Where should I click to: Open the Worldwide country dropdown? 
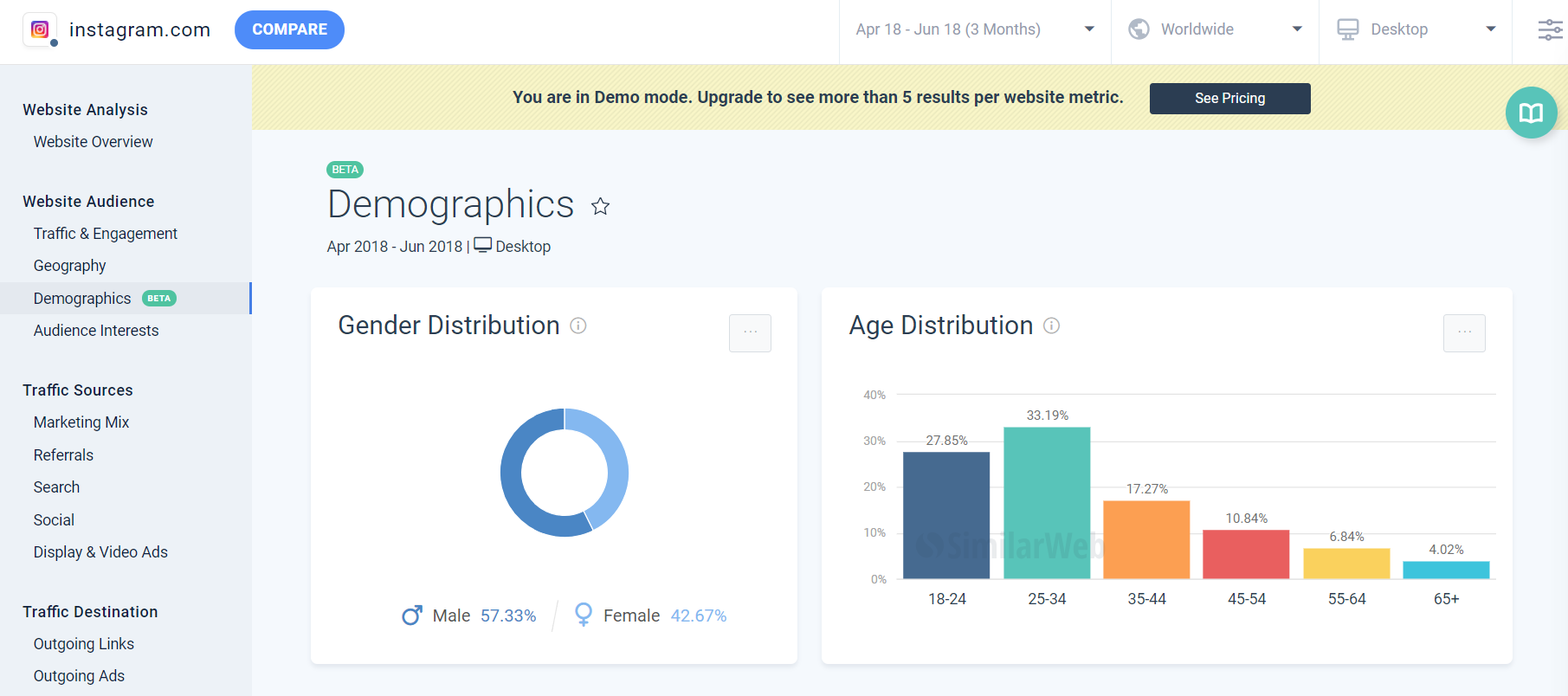(x=1215, y=29)
